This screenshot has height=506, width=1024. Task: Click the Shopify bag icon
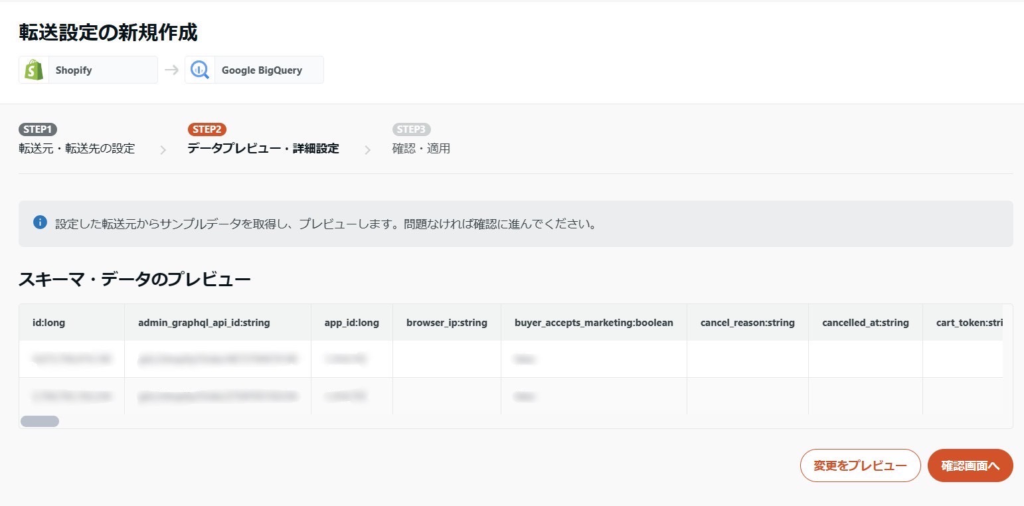tap(34, 70)
